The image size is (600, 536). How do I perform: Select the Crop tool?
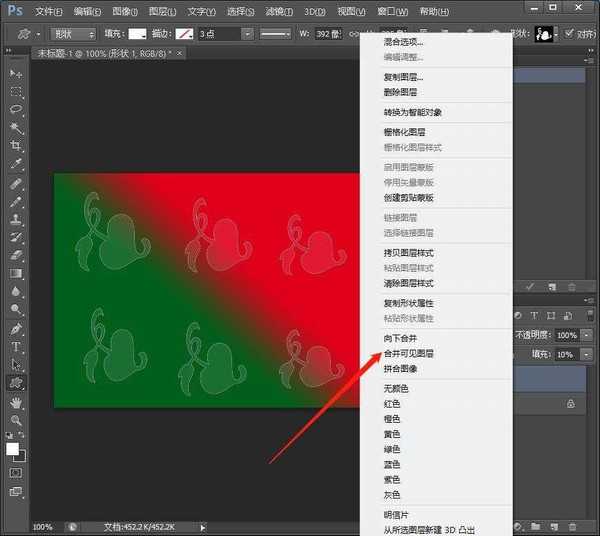click(16, 146)
